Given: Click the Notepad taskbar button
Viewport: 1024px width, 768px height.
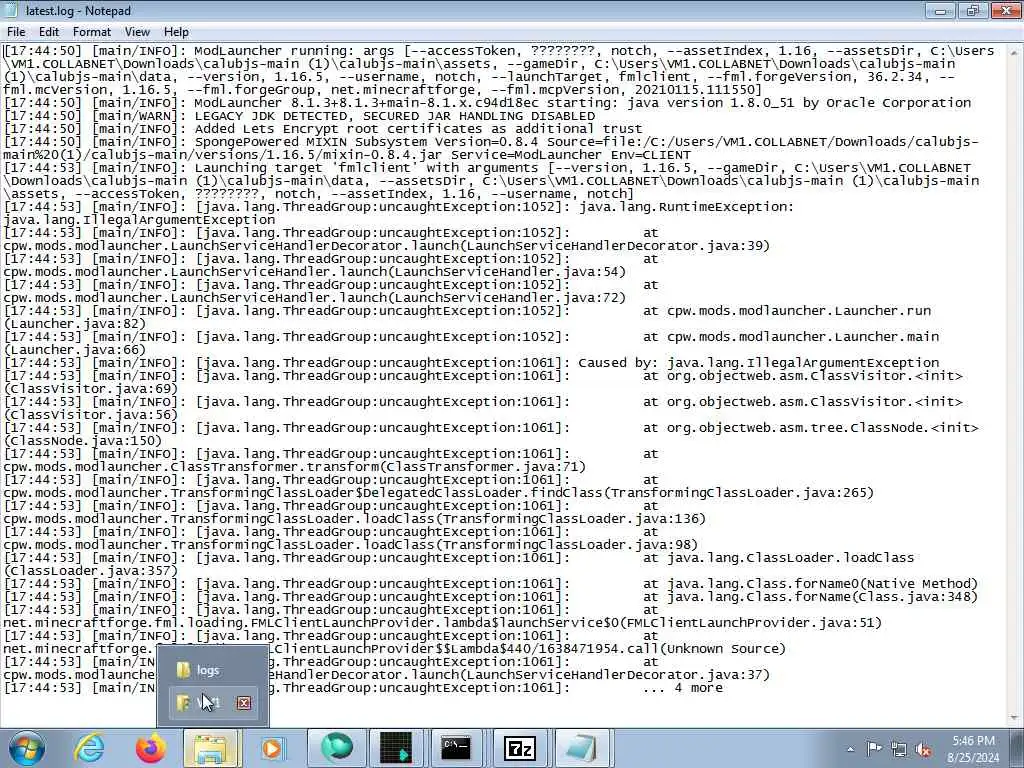Looking at the screenshot, I should tap(581, 748).
